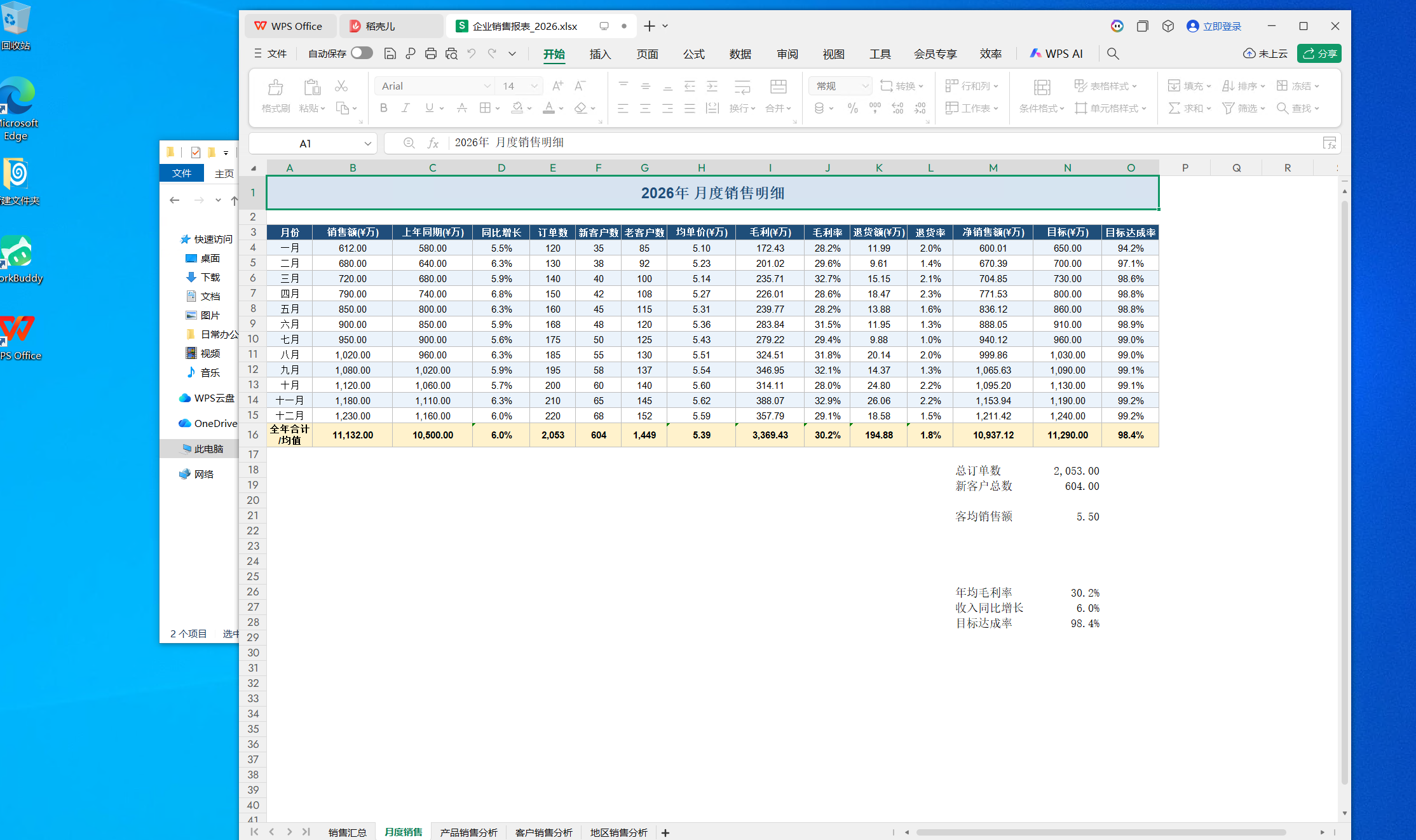This screenshot has height=840, width=1416.
Task: Open the font size 14 dropdown
Action: [534, 86]
